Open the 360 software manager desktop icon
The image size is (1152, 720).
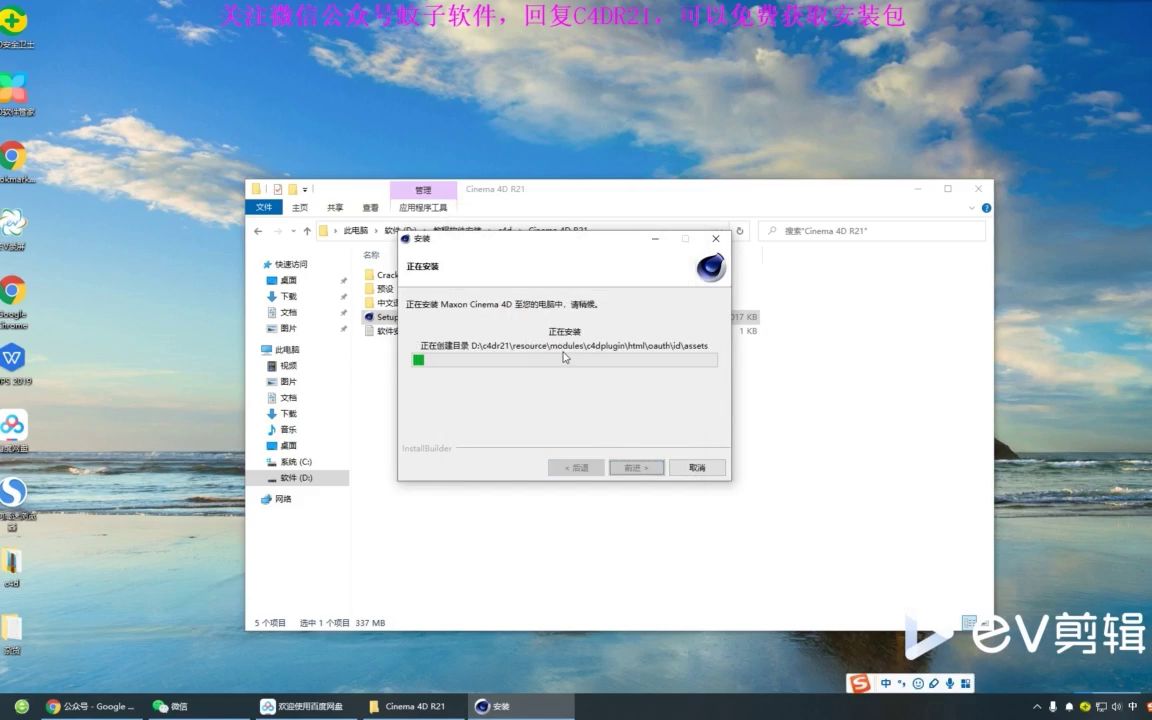(15, 93)
